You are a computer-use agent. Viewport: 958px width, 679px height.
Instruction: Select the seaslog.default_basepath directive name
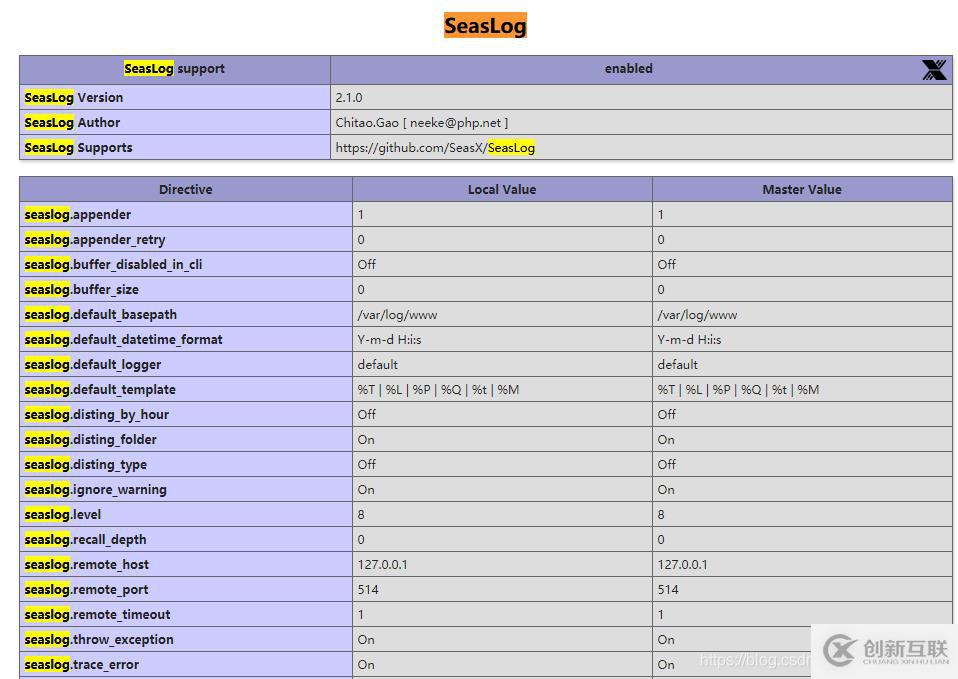(x=100, y=315)
